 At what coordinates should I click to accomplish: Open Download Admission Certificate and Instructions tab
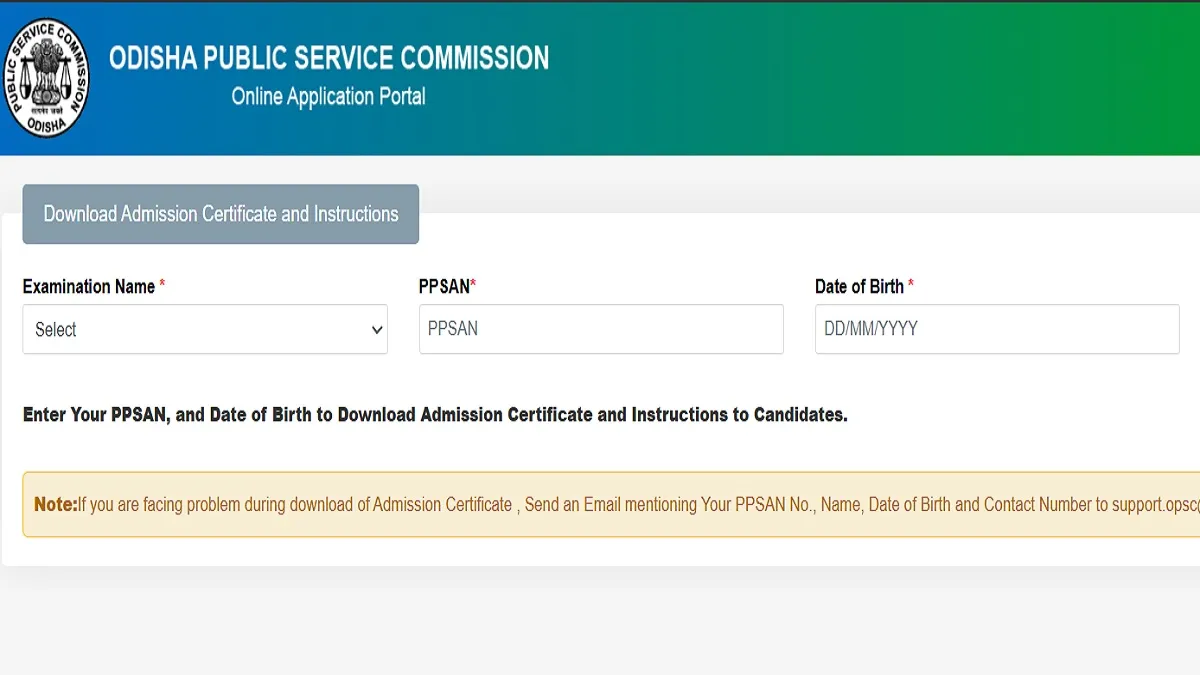pyautogui.click(x=221, y=214)
